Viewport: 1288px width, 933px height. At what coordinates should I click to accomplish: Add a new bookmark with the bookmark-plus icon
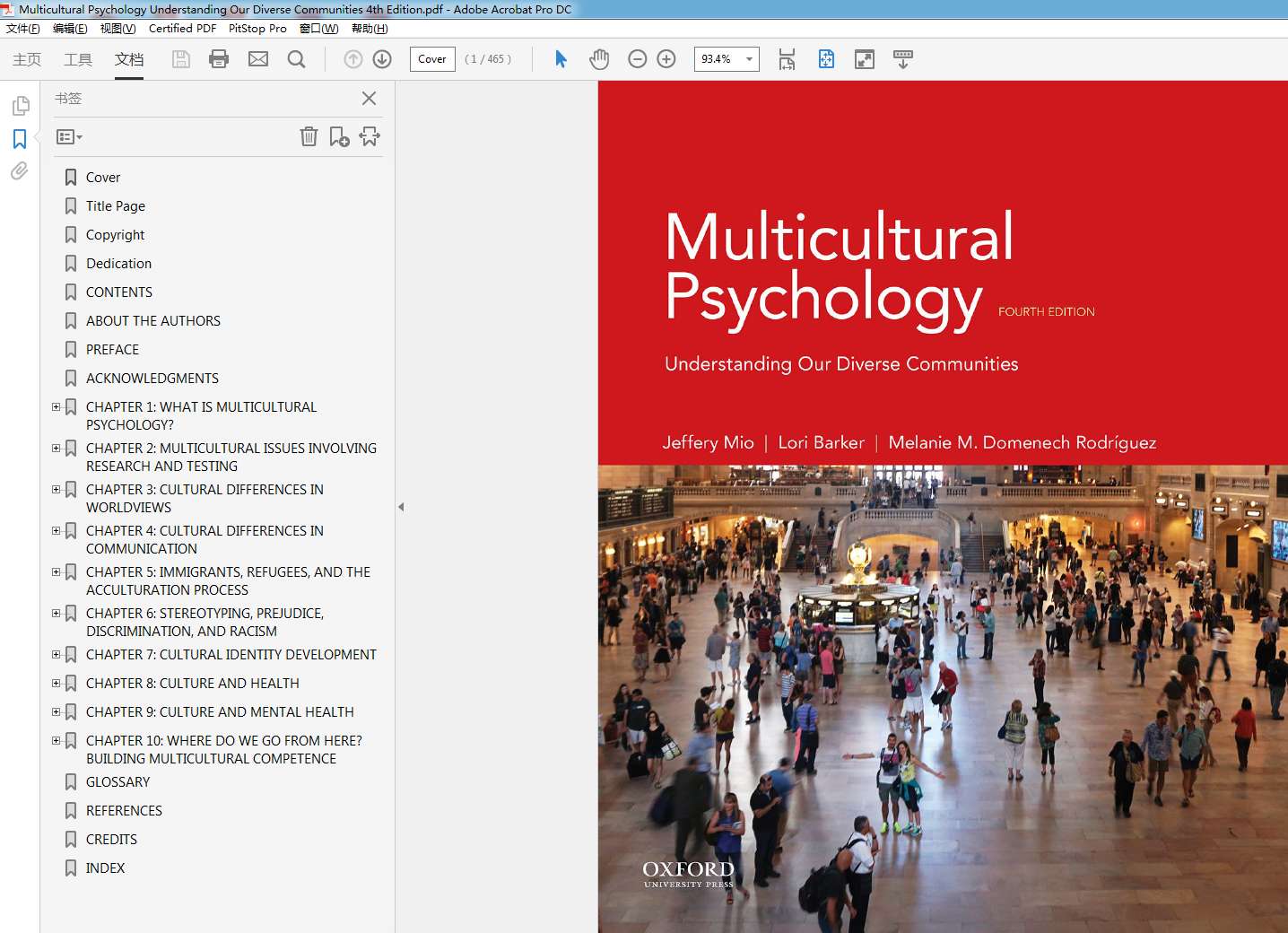click(x=339, y=136)
